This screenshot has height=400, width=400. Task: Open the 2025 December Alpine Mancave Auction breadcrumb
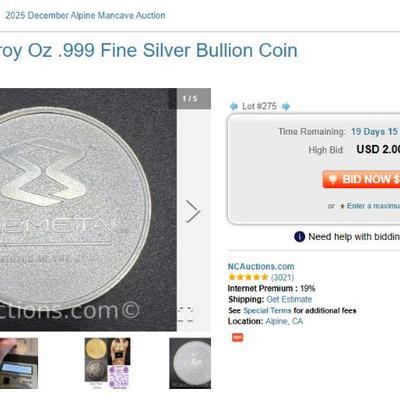click(85, 15)
